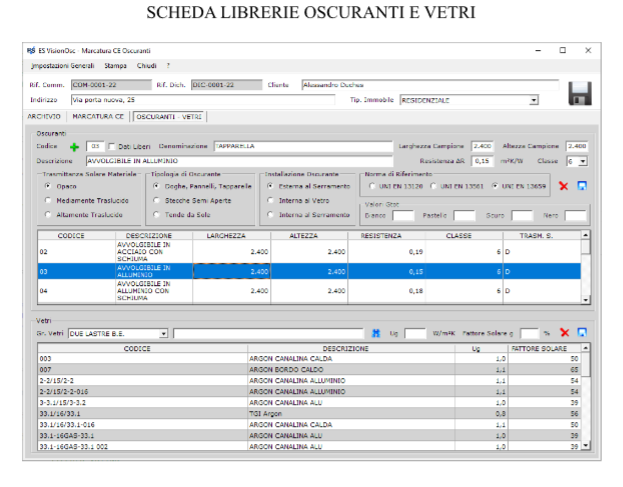
Task: Switch to the OSCURANTI - VETRI tab
Action: point(169,117)
